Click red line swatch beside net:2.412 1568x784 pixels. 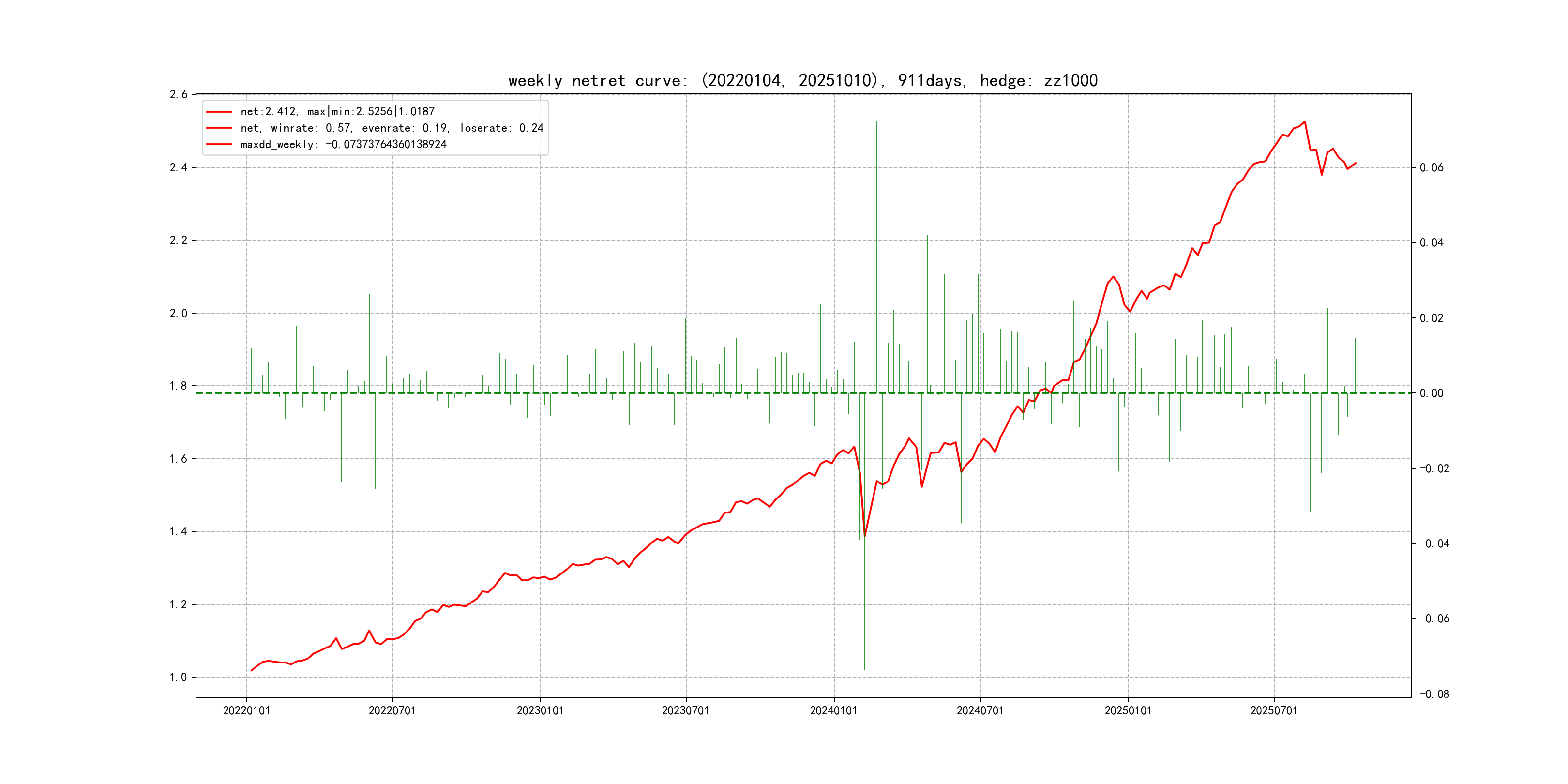point(219,112)
